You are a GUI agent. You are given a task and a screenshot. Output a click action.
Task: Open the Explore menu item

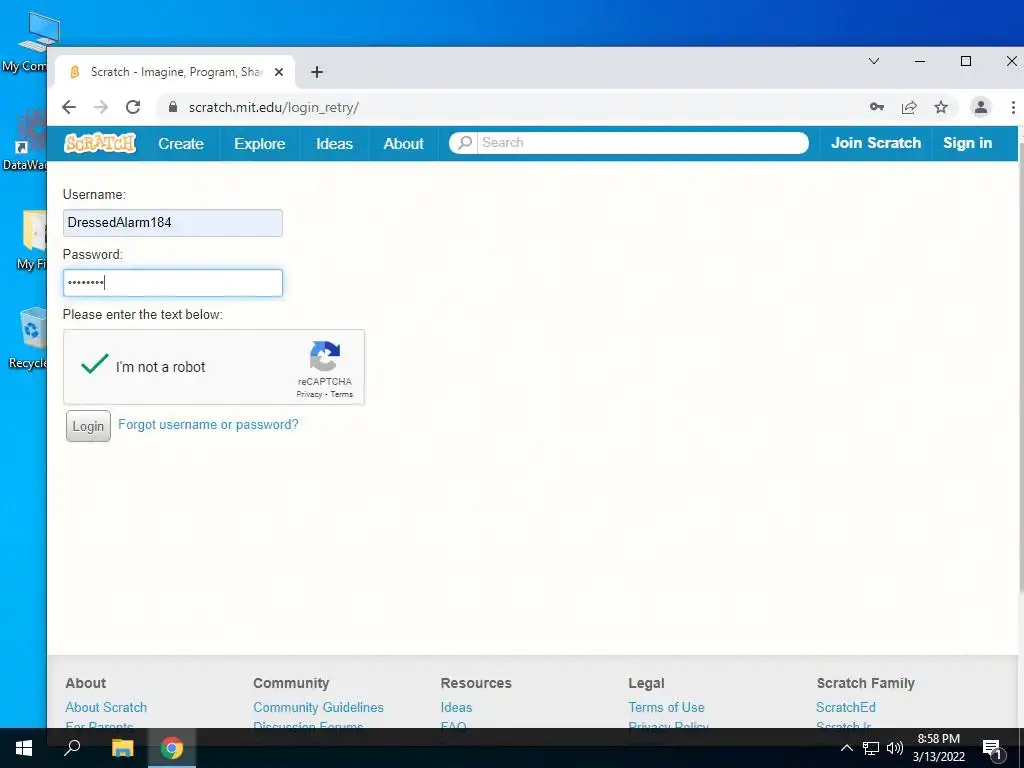point(259,144)
